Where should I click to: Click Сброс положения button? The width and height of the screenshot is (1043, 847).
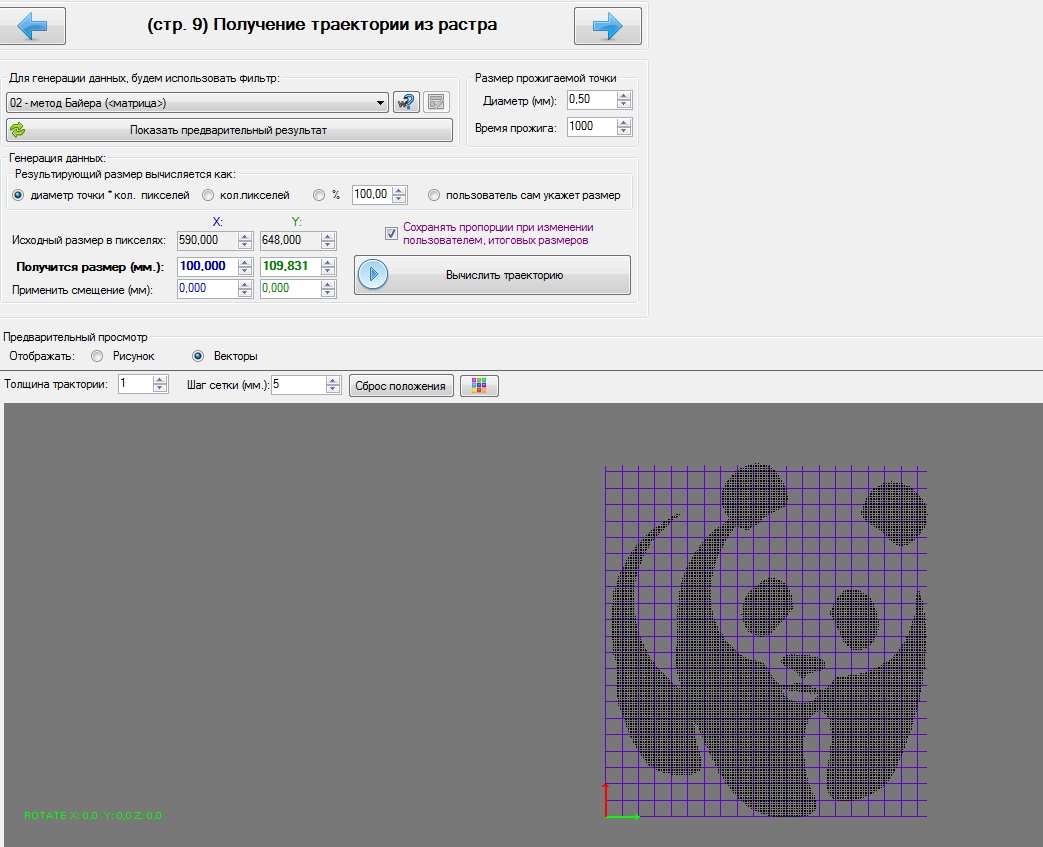[401, 386]
